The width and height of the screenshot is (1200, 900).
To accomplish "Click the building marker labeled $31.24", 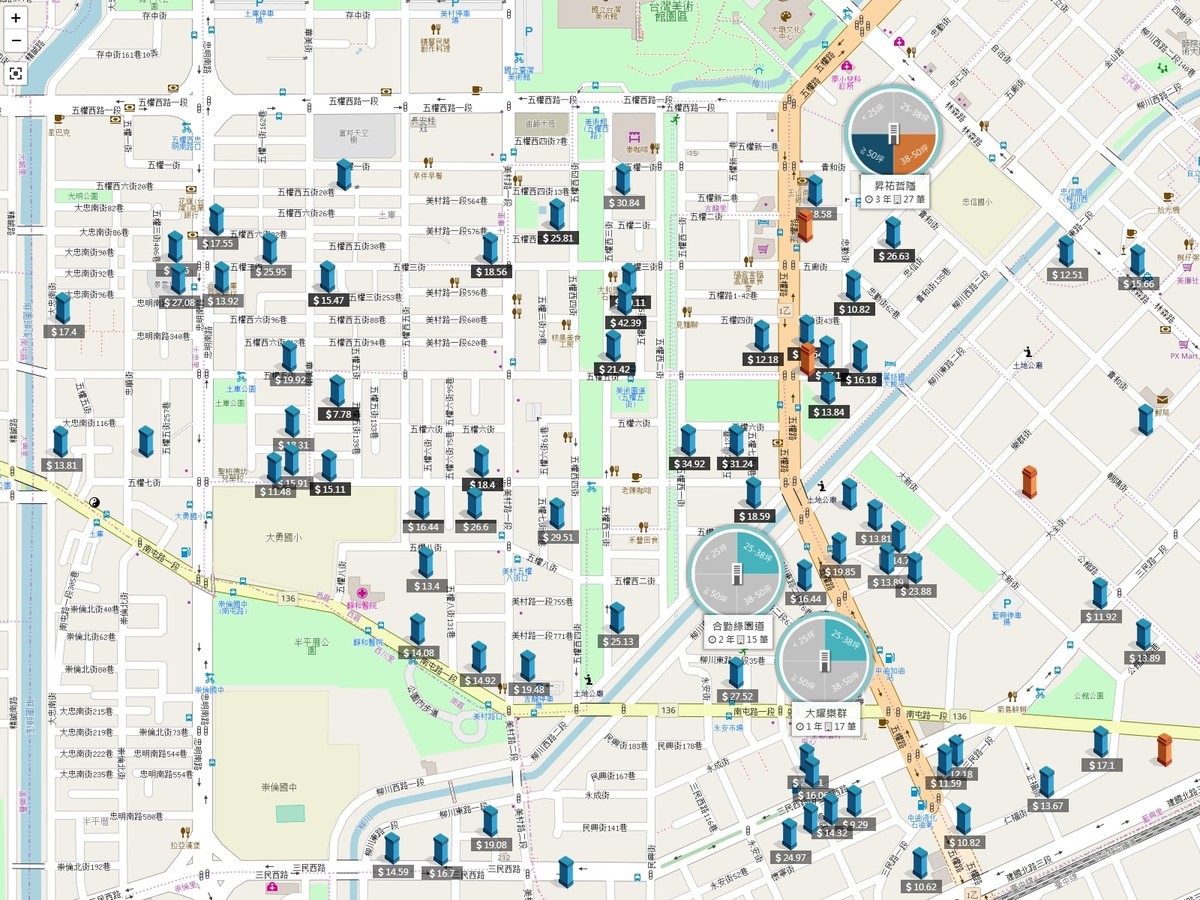I will [736, 440].
